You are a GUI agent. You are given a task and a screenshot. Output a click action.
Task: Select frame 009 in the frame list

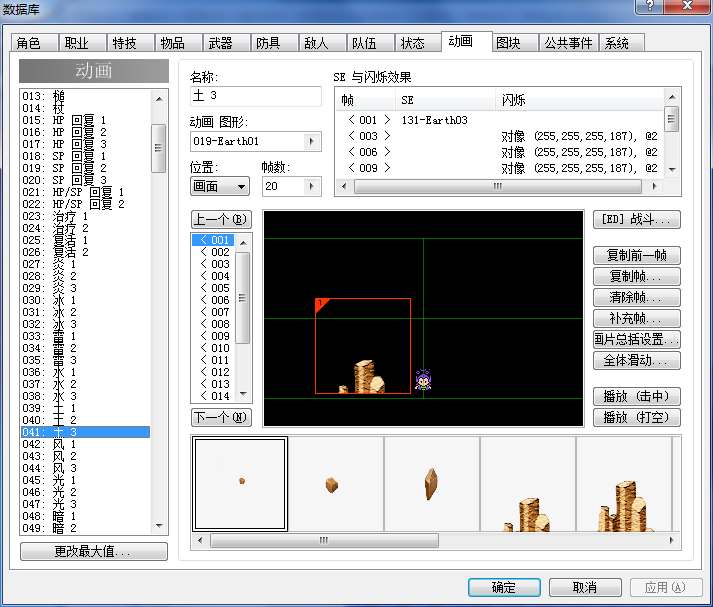(215, 336)
